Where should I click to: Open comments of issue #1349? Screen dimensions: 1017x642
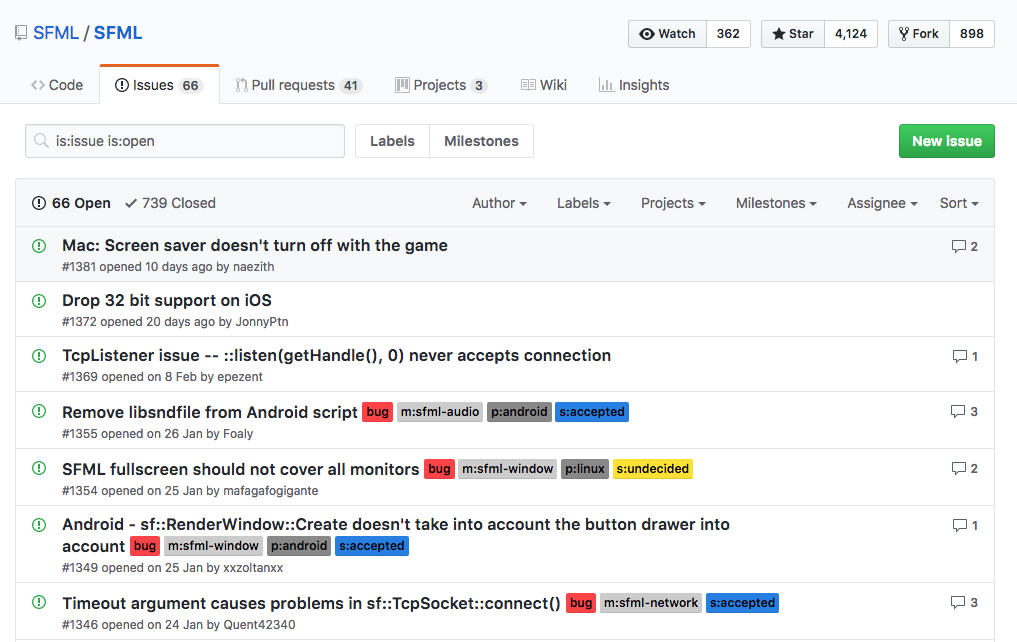click(x=965, y=526)
